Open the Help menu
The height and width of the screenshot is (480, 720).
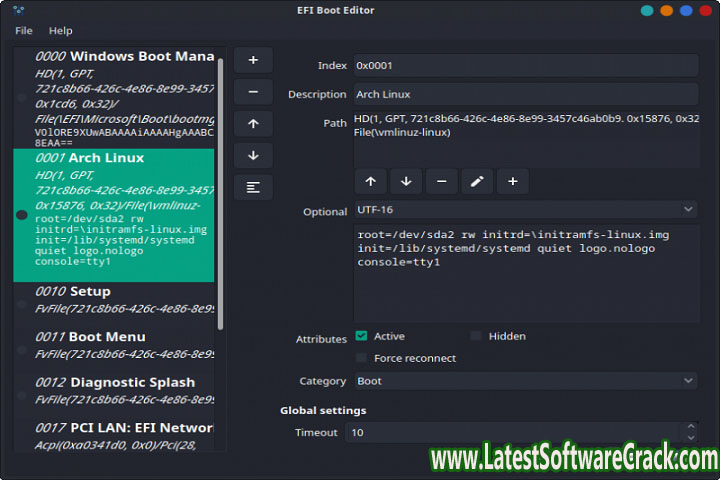(61, 31)
